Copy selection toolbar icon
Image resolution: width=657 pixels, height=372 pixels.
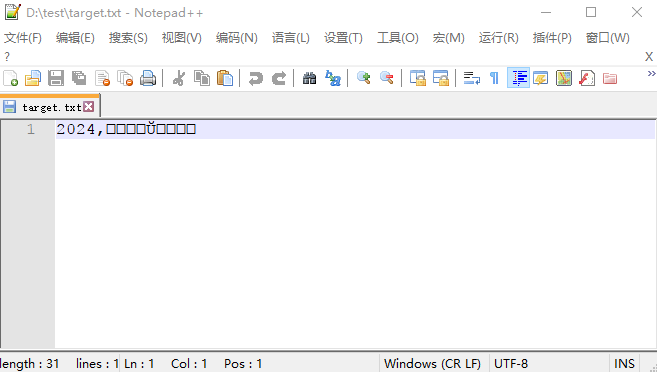click(x=202, y=78)
